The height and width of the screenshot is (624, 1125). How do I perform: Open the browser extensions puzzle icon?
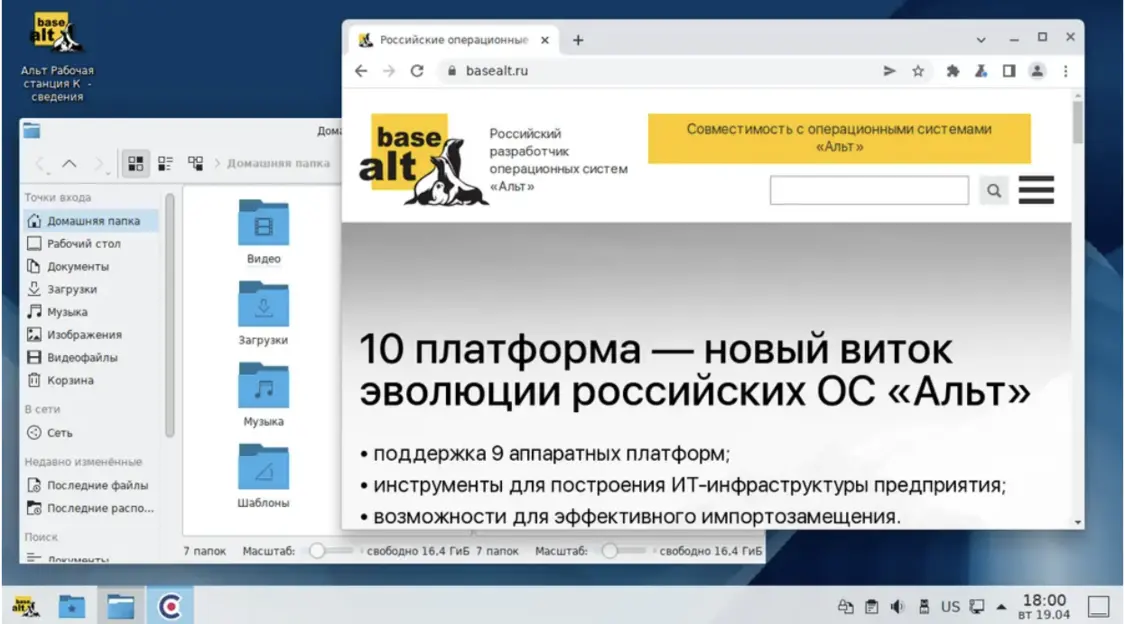point(952,71)
